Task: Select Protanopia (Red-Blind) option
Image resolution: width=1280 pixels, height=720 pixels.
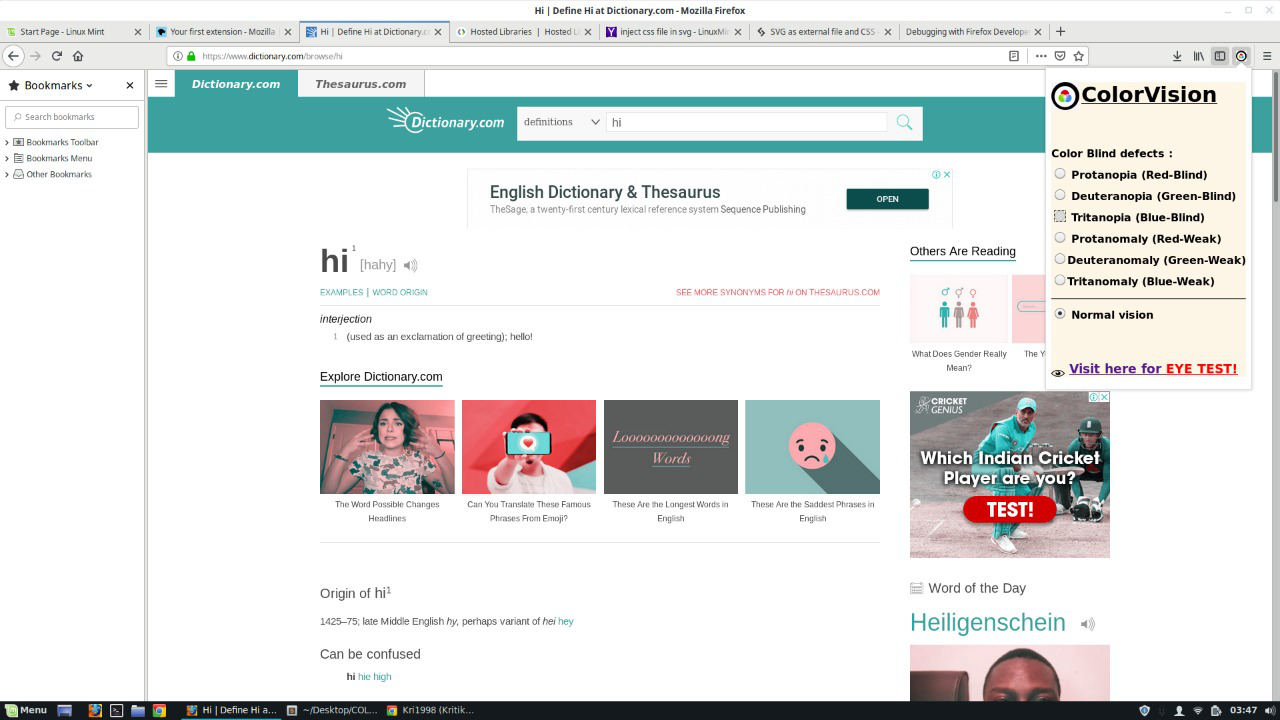Action: tap(1060, 174)
